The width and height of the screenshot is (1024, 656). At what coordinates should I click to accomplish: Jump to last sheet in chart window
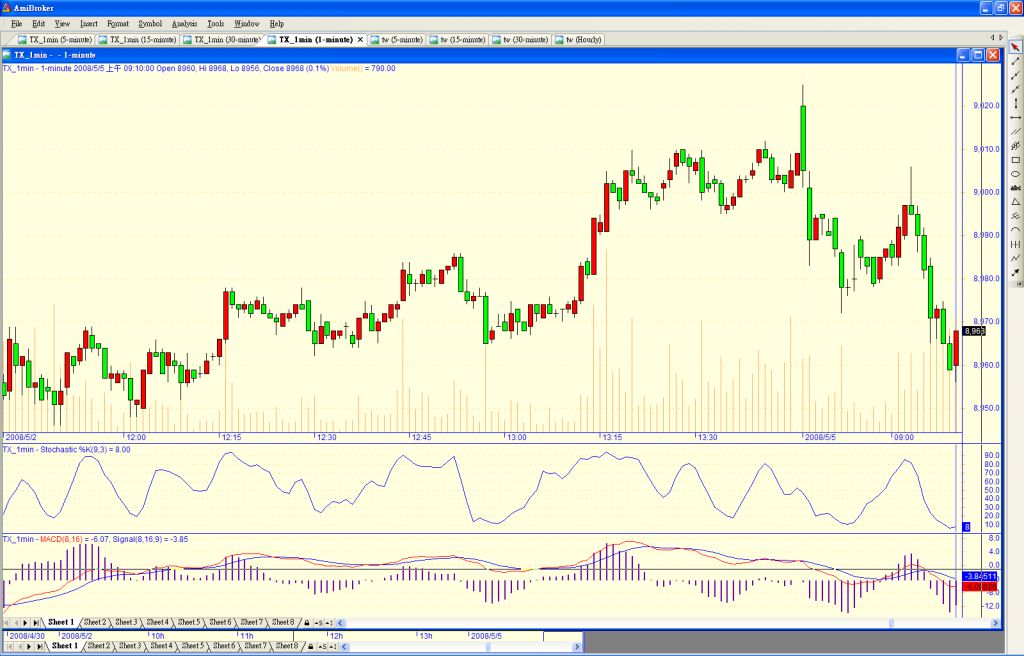pos(35,623)
